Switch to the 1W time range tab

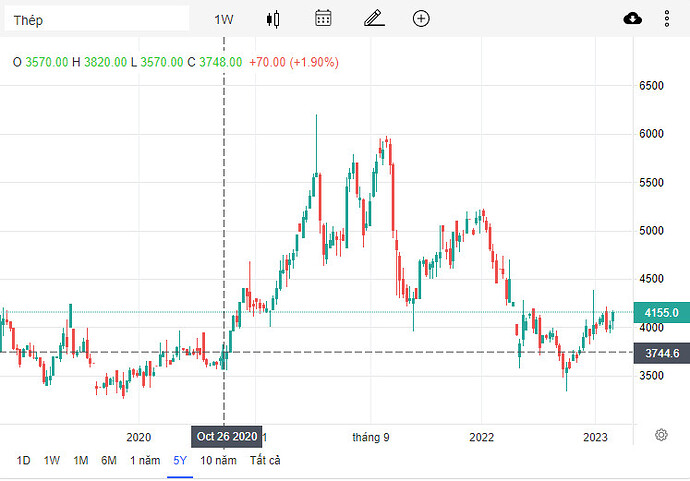(x=51, y=460)
